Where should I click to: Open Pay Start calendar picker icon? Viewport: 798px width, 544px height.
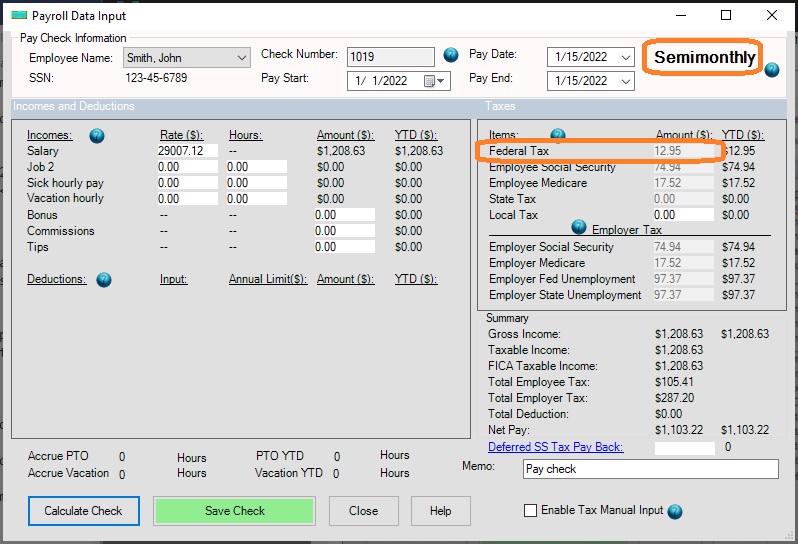pyautogui.click(x=431, y=81)
